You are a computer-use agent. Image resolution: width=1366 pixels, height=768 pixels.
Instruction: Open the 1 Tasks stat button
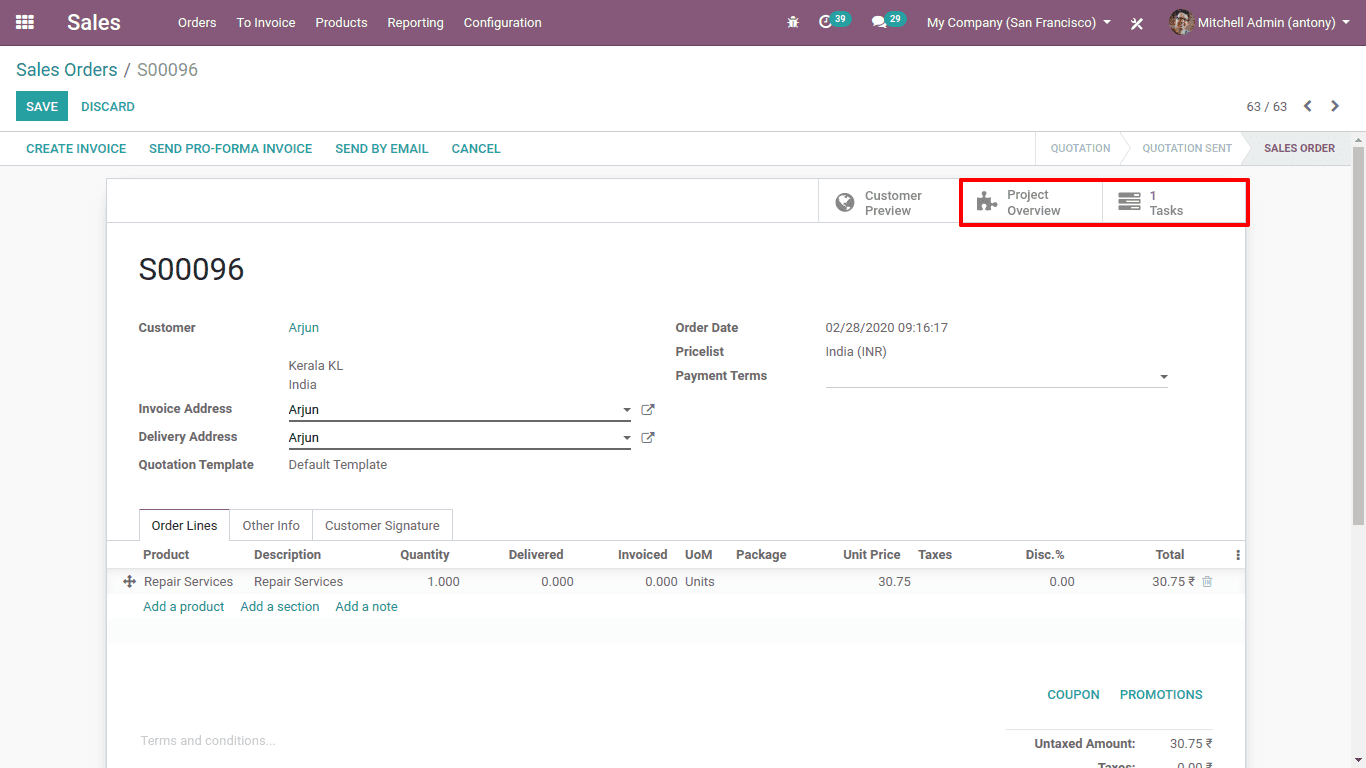(1174, 203)
